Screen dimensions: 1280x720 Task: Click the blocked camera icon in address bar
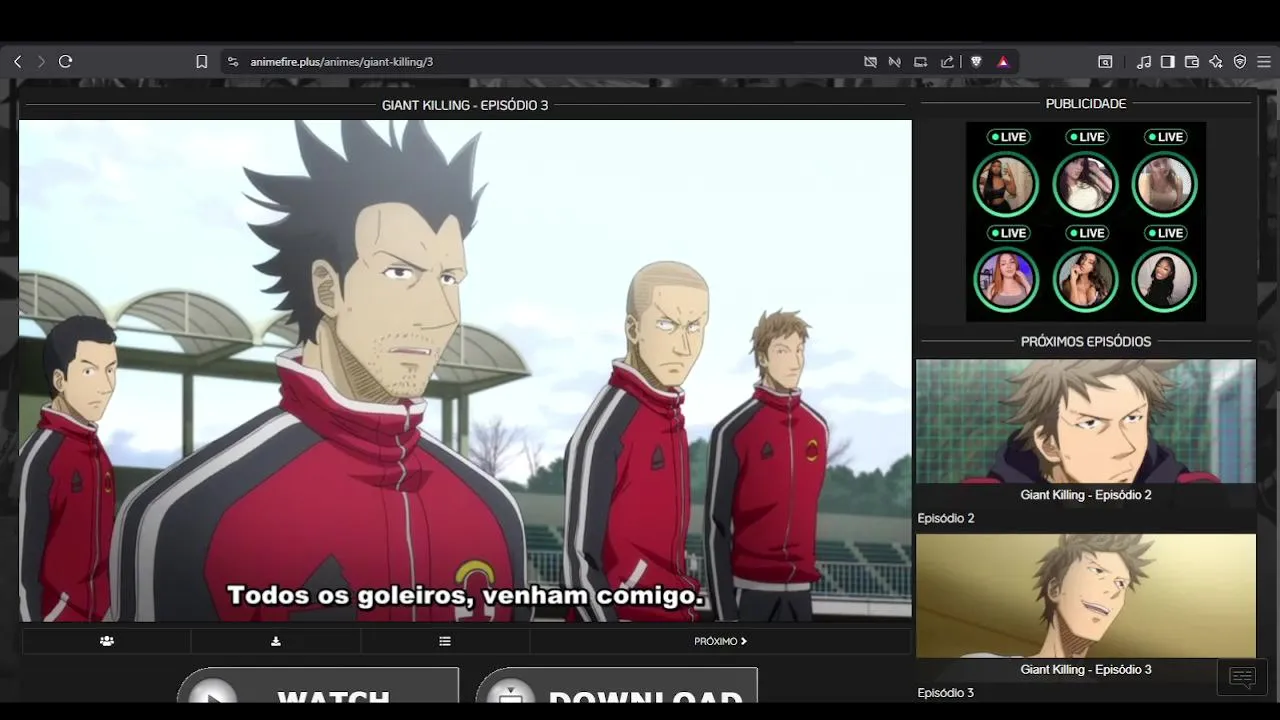point(870,62)
